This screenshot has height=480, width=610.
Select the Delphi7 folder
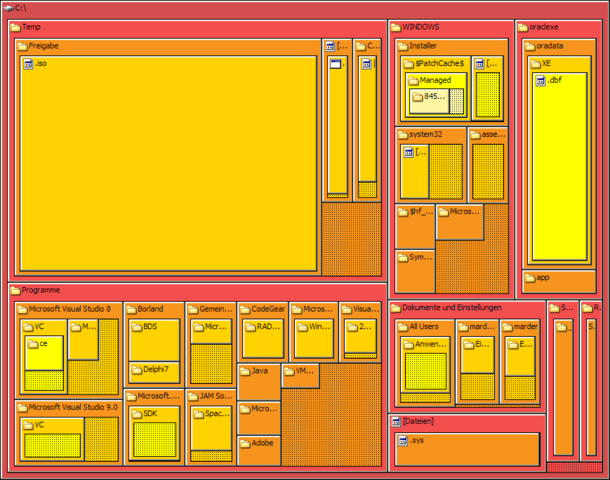click(154, 372)
